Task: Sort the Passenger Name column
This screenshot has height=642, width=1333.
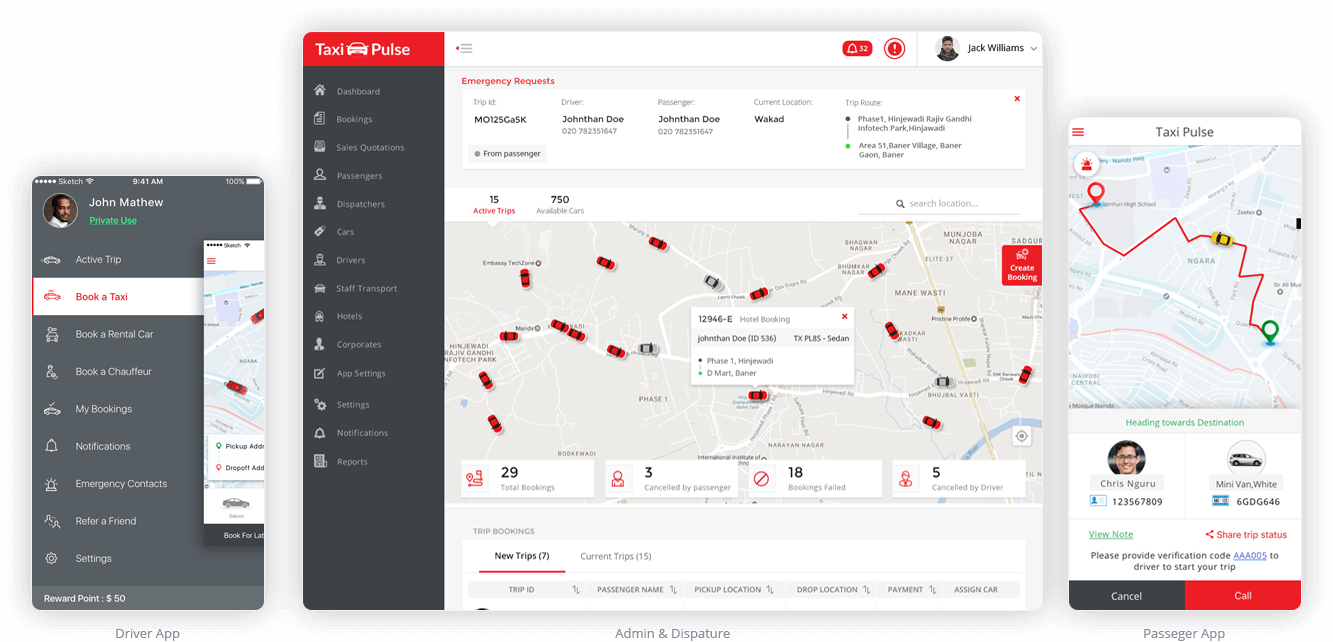Action: click(x=673, y=590)
